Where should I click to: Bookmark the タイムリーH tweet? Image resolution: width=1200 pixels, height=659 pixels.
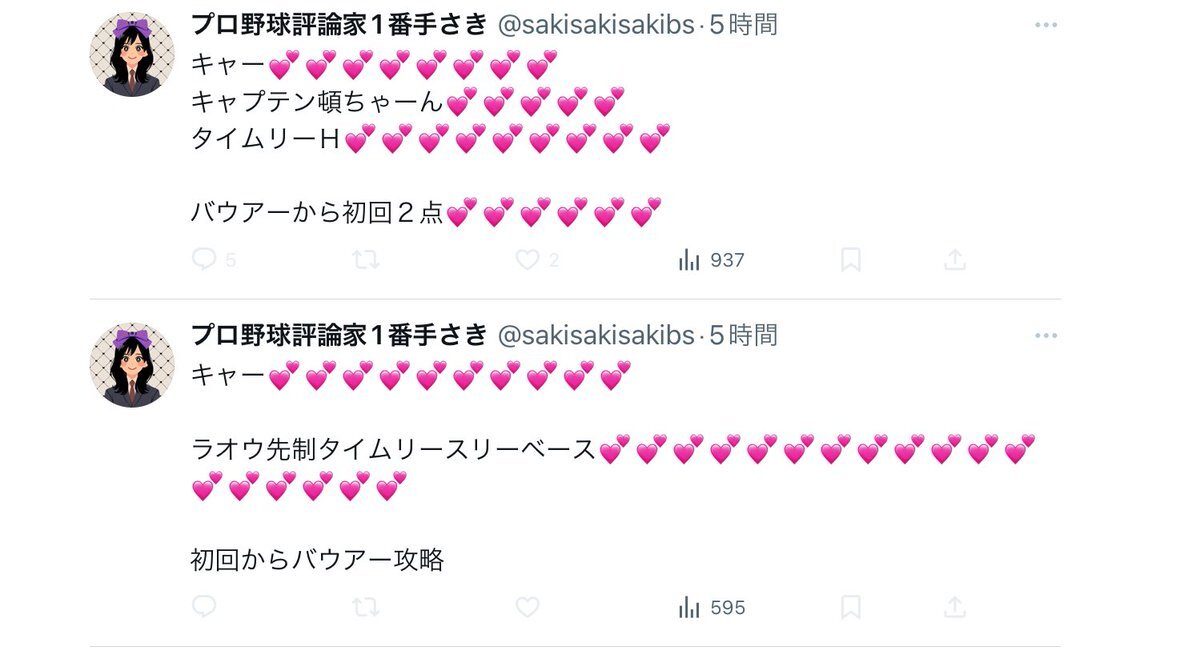pyautogui.click(x=850, y=260)
